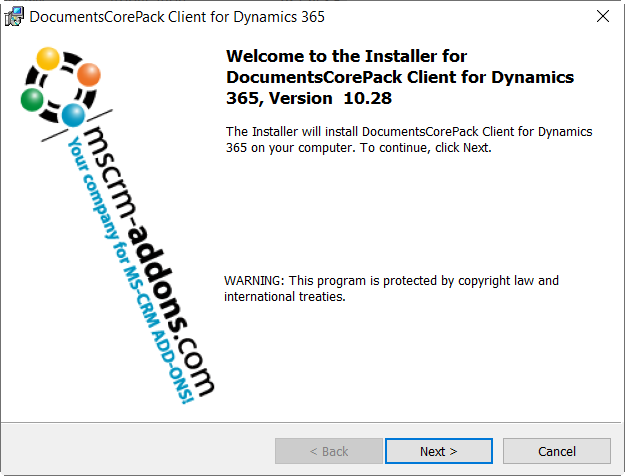Click the green sphere in the logo

click(x=32, y=99)
